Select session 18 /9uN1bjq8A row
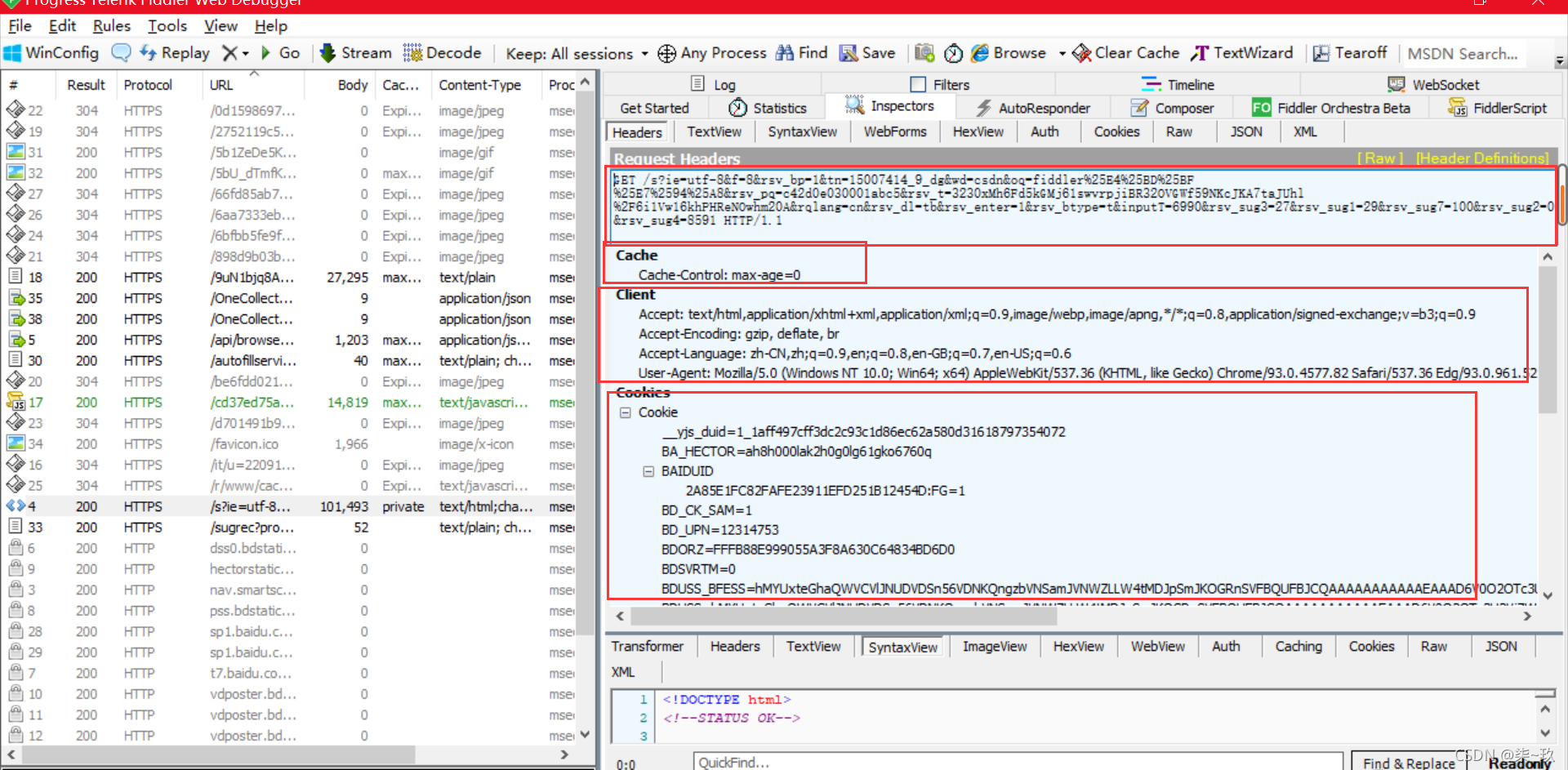 [290, 278]
